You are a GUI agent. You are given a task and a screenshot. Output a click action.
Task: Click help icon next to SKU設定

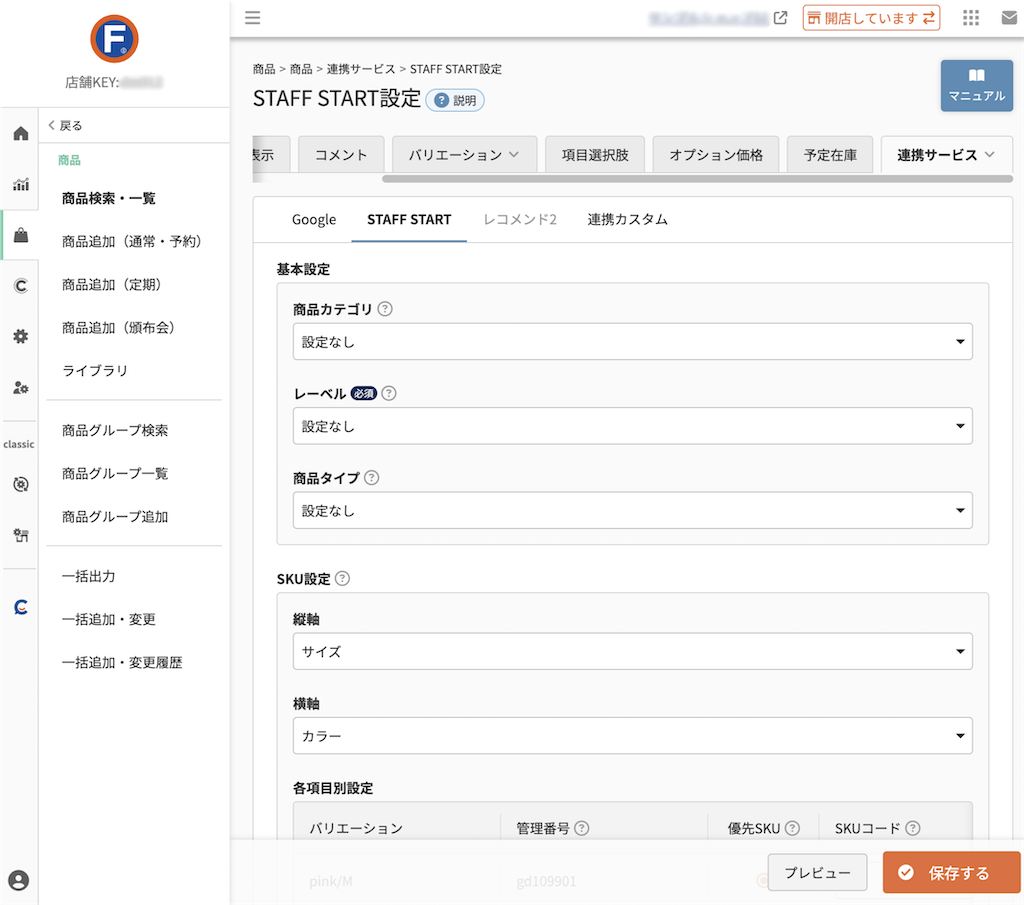click(342, 579)
